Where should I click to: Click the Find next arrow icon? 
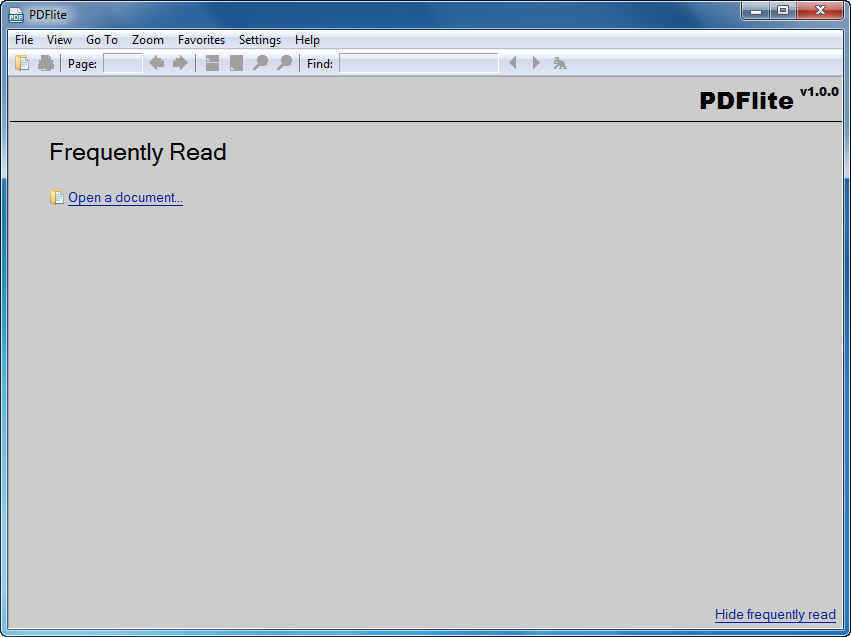point(536,63)
